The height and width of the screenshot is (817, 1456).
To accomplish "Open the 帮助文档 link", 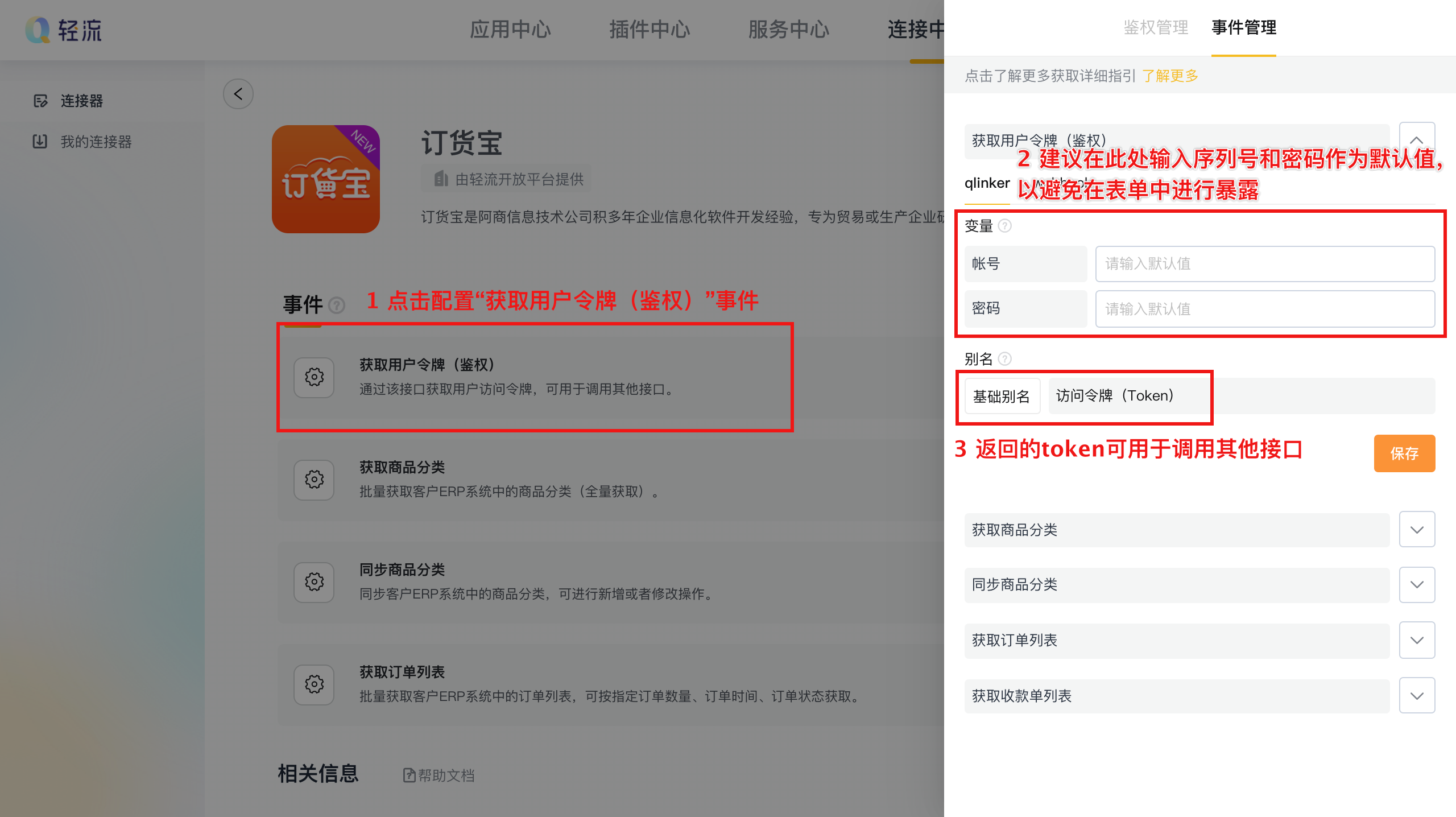I will point(446,775).
